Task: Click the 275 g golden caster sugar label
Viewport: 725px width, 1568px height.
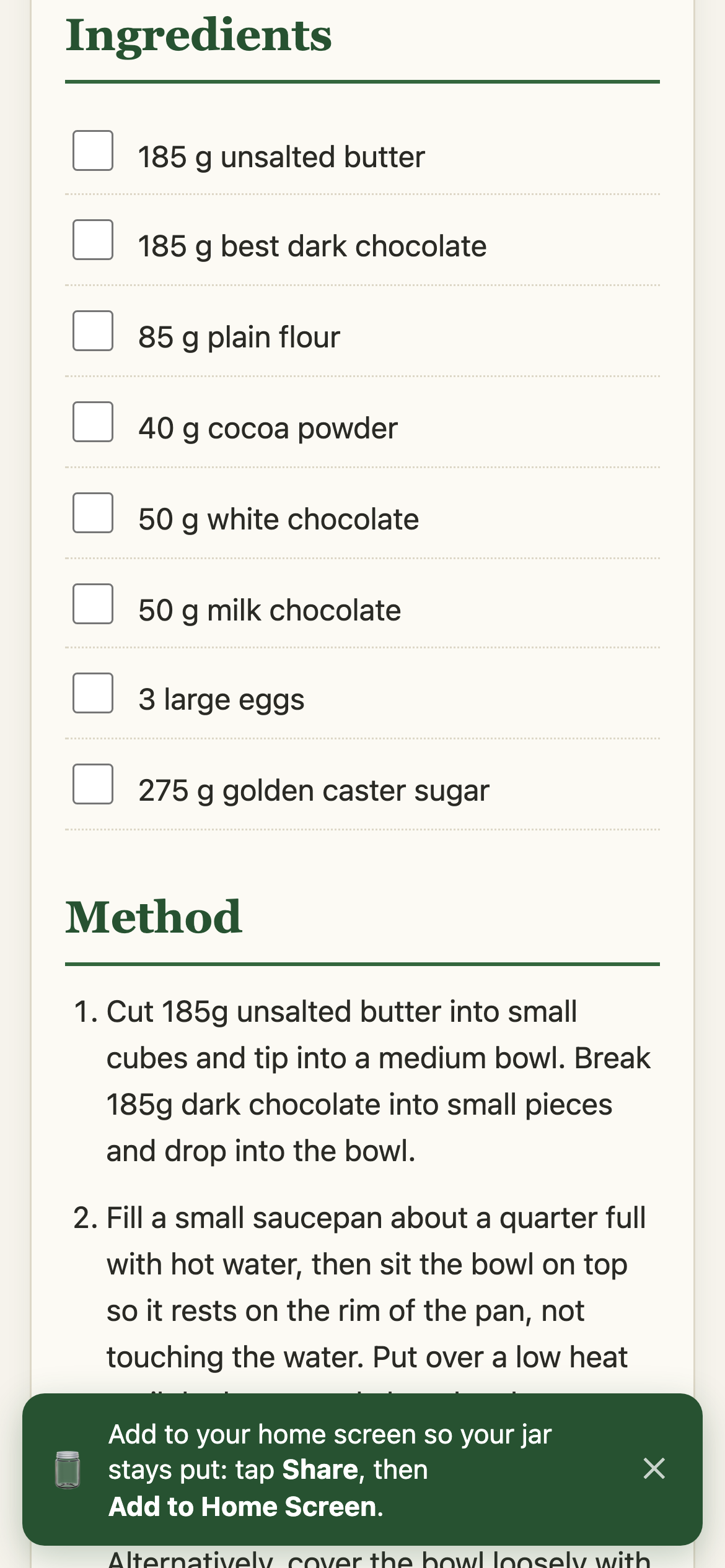Action: pos(314,791)
